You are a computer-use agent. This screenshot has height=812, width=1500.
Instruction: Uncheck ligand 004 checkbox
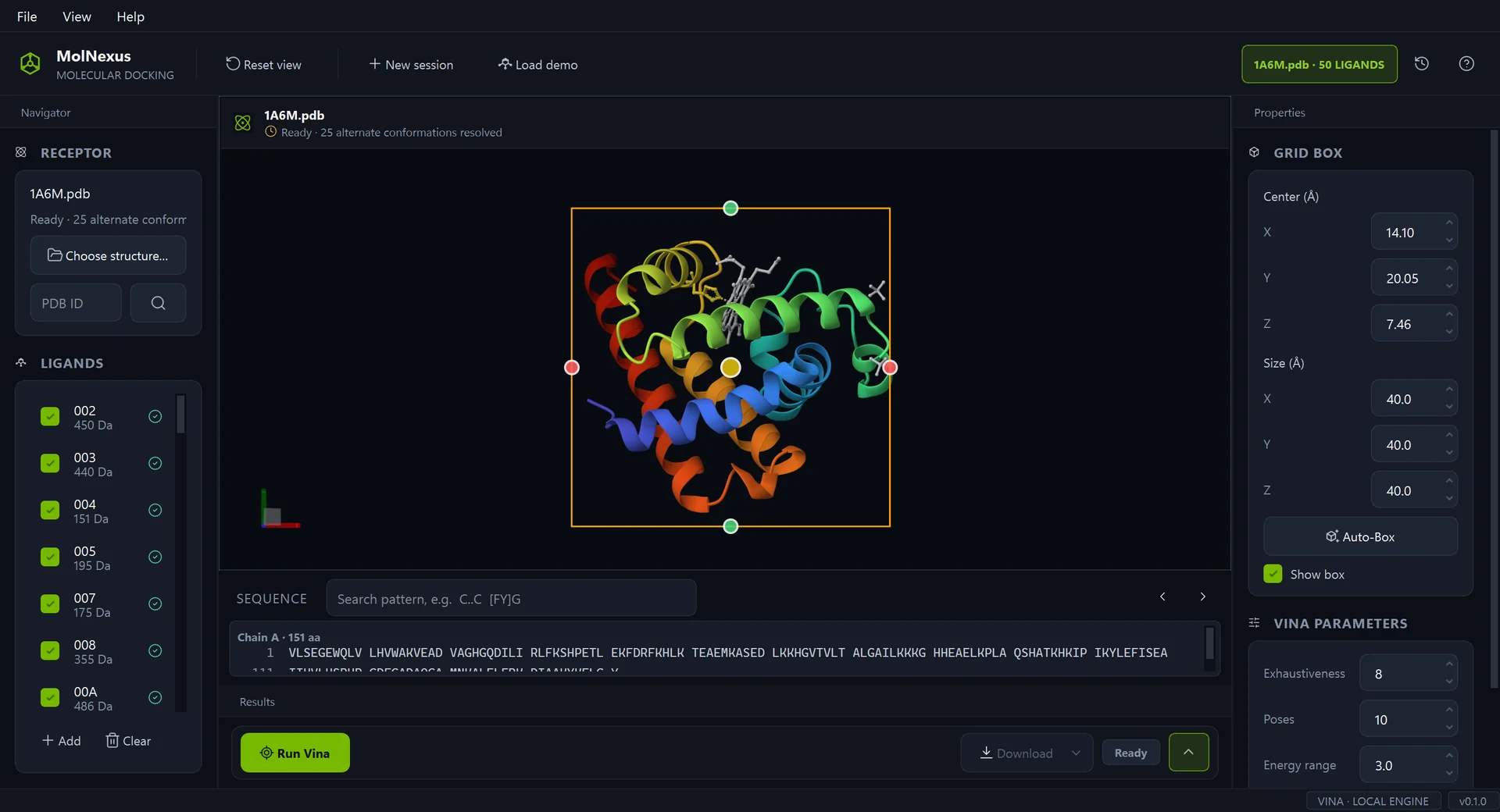50,511
